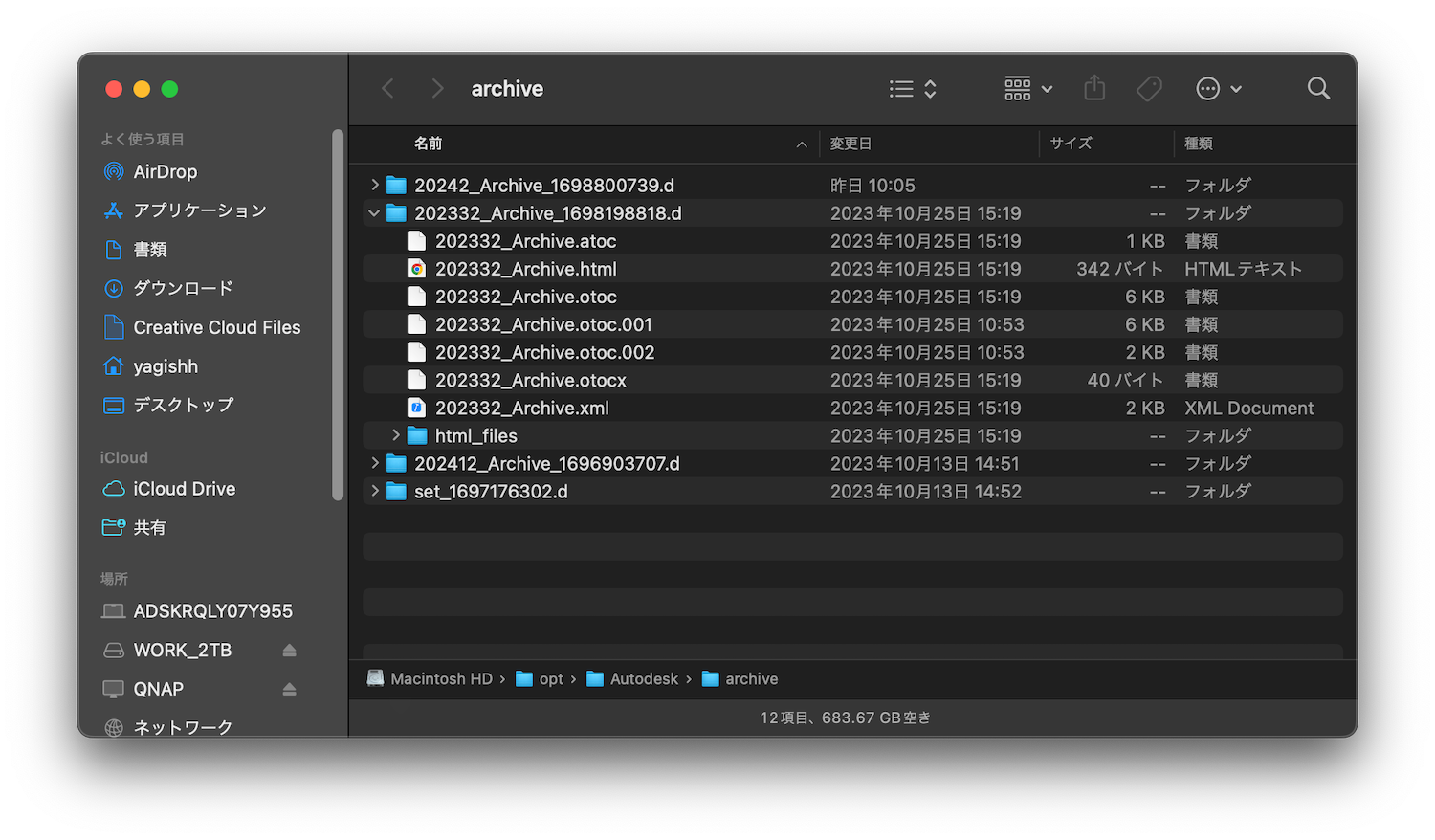1435x840 pixels.
Task: Sort by the 変更日 column header
Action: click(850, 144)
